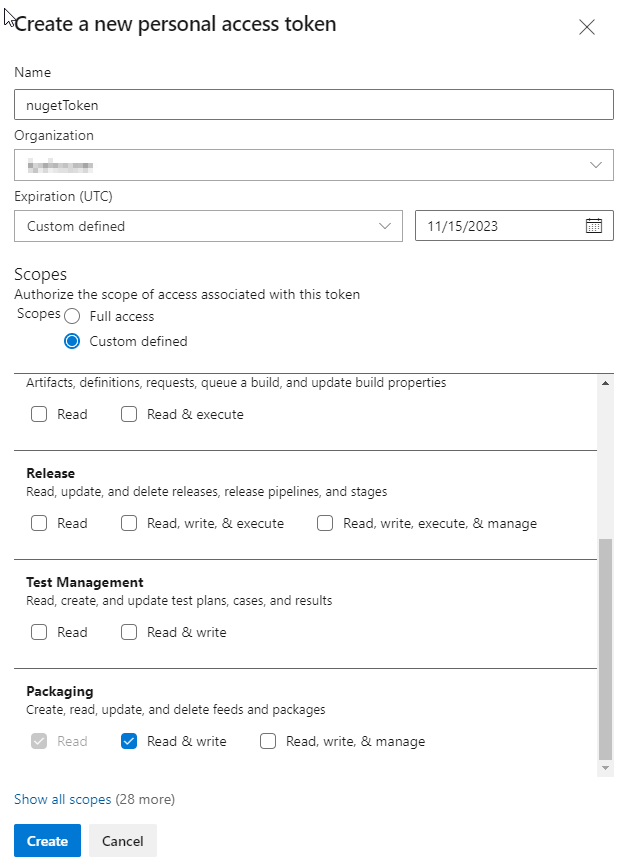Click Show all scopes link
Screen dimensions: 627x867
62,799
